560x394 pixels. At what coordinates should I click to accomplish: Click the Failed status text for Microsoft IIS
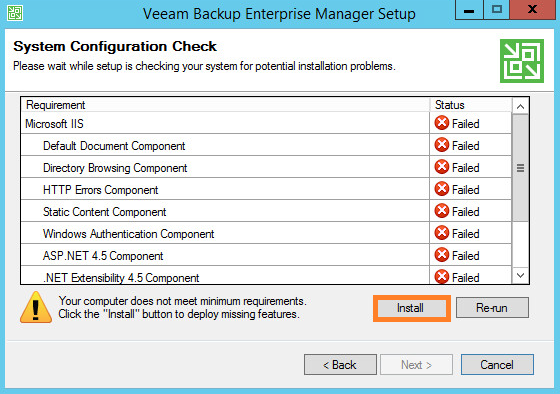(466, 124)
